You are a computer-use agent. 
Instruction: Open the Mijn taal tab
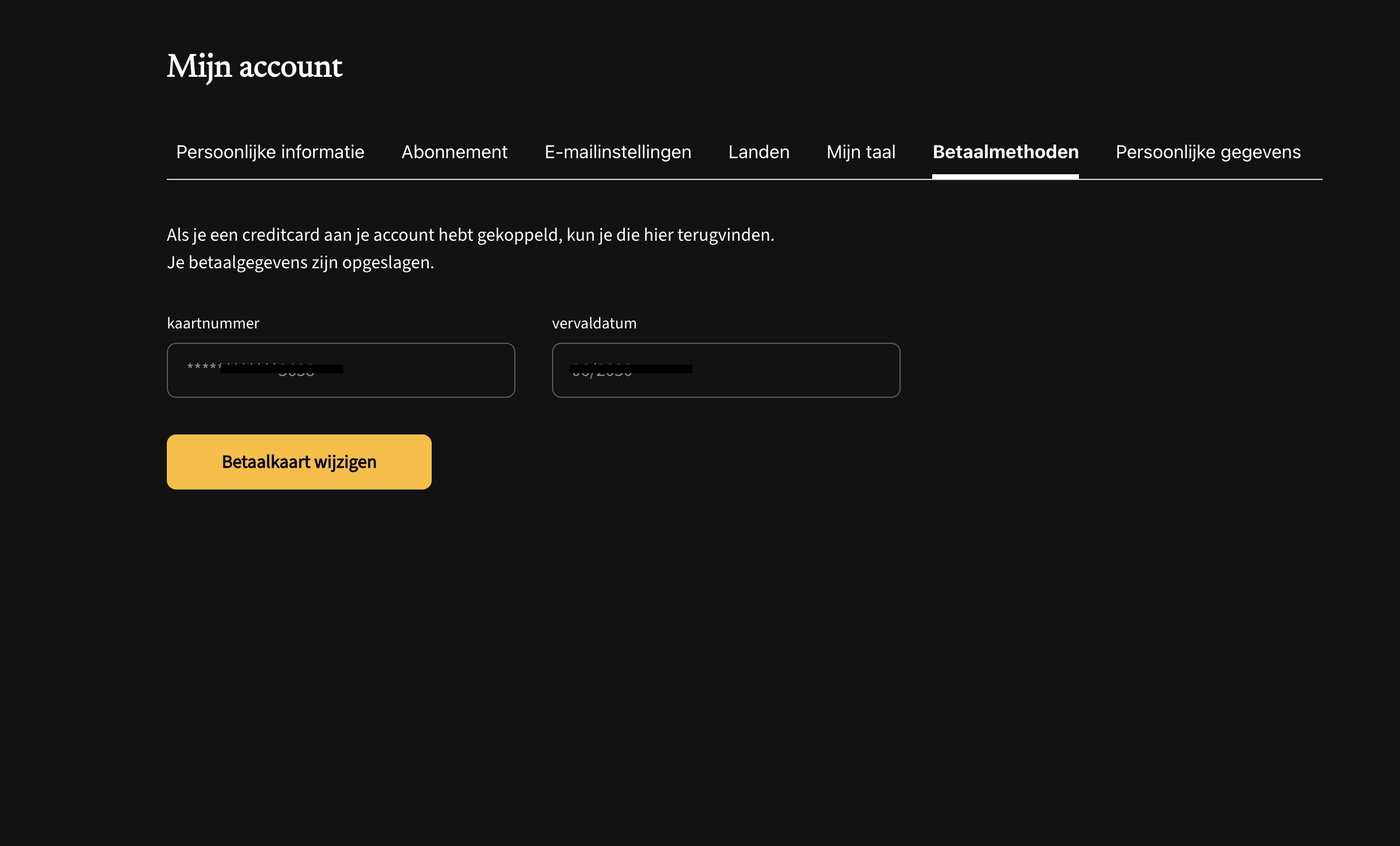point(861,152)
